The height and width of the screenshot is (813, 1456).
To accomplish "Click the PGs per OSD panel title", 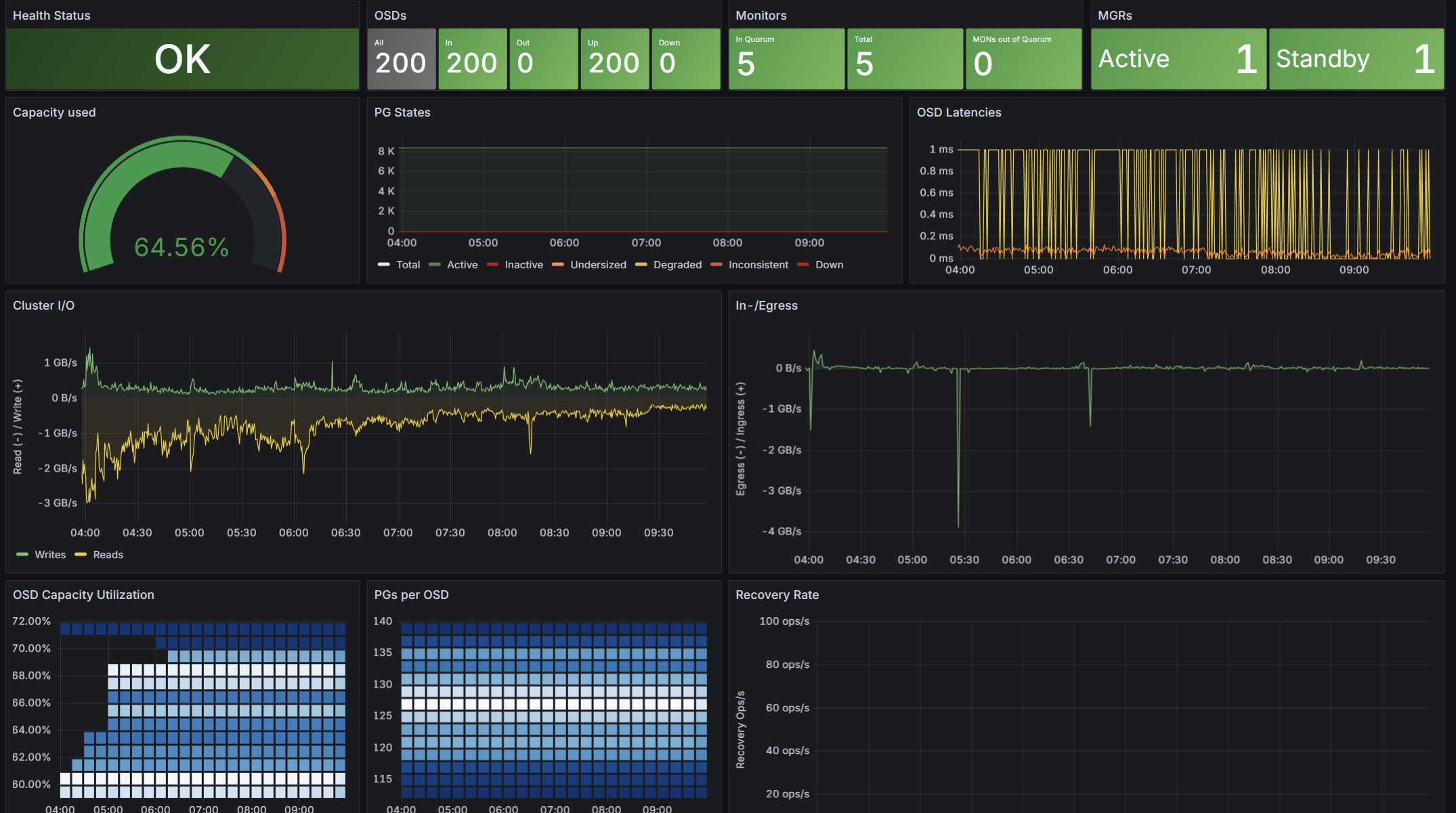I will point(411,595).
